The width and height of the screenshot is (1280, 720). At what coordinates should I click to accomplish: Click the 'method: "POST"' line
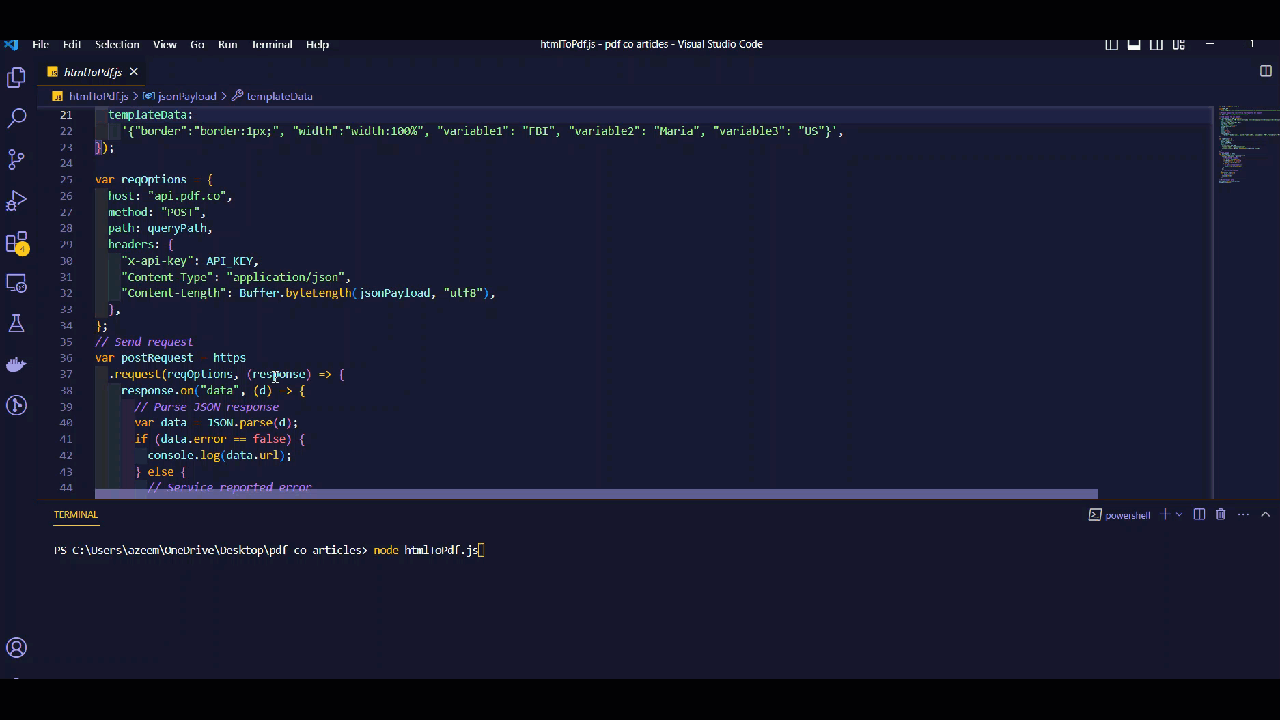(x=157, y=212)
